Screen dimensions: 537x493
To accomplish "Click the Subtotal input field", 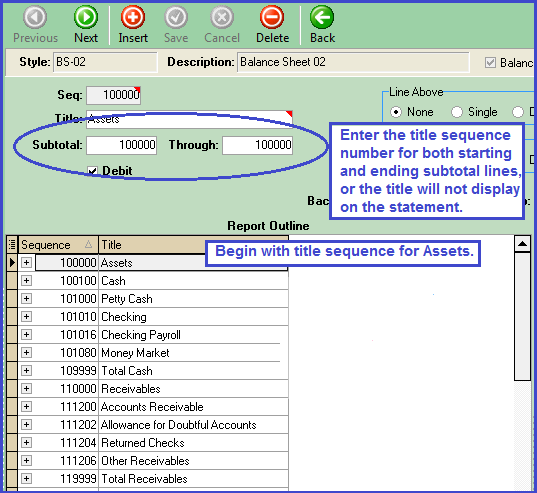I will click(122, 145).
